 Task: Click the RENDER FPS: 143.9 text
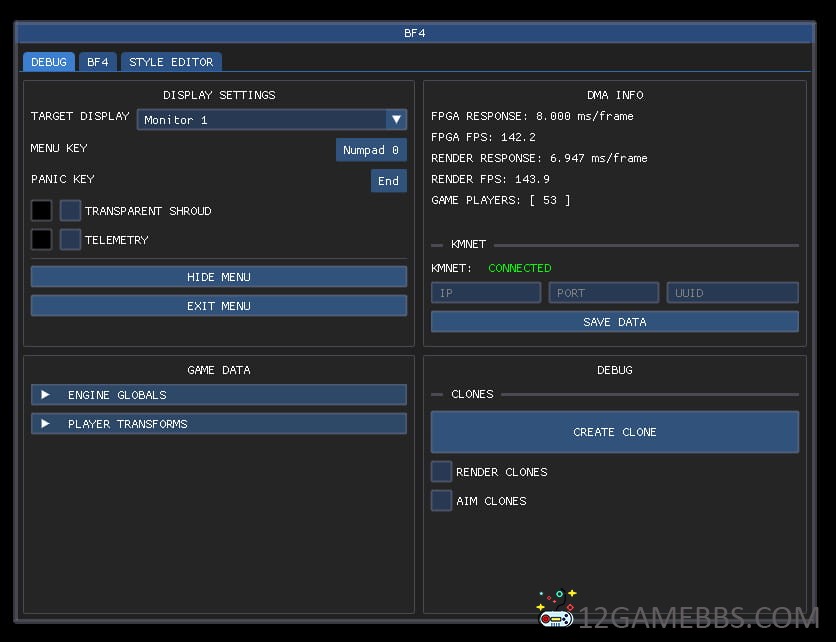pos(490,179)
